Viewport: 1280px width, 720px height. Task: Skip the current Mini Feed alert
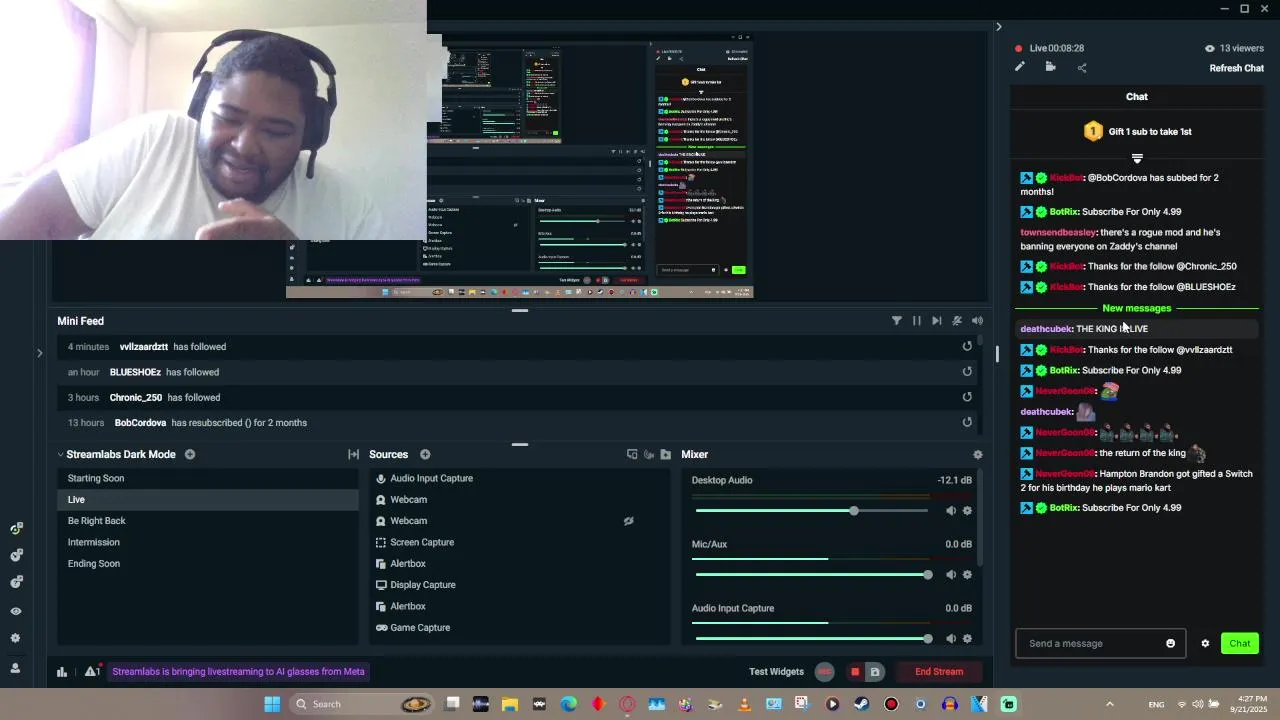[937, 321]
